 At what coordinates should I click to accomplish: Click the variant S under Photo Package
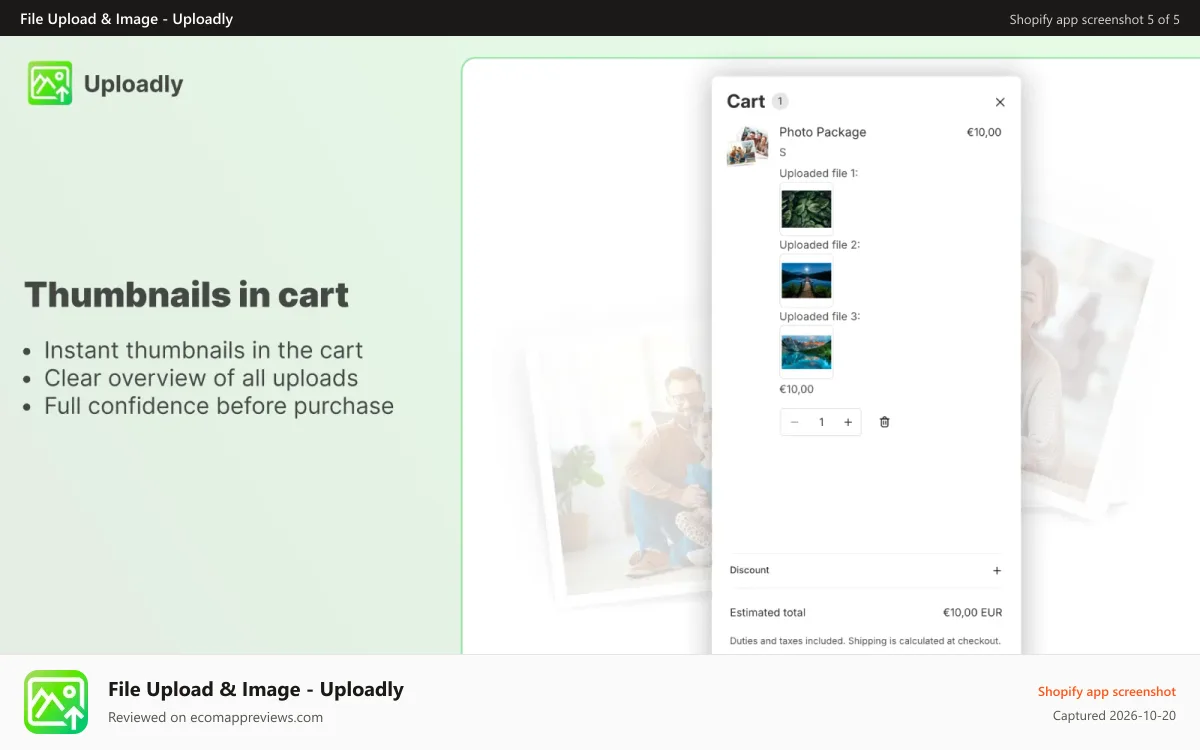[783, 153]
